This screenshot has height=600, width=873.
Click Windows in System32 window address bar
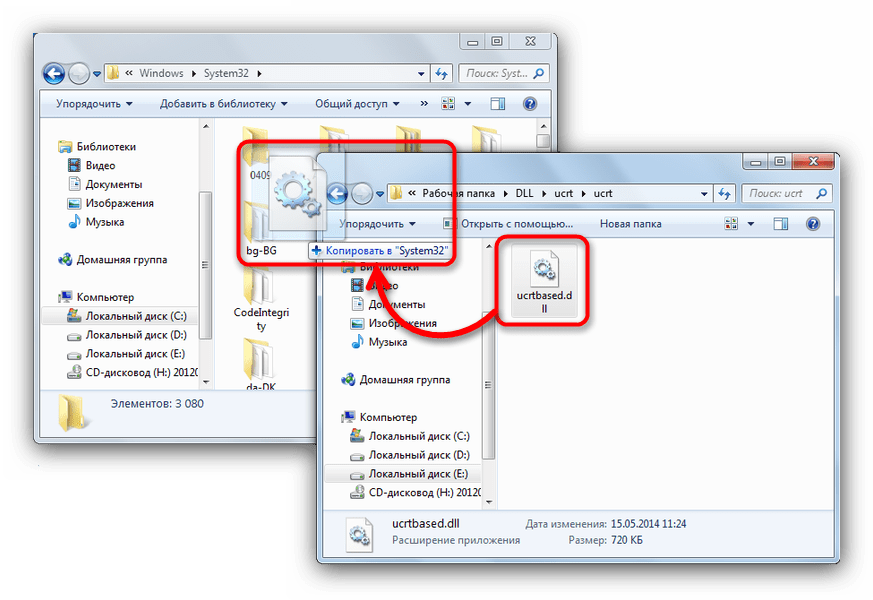161,73
